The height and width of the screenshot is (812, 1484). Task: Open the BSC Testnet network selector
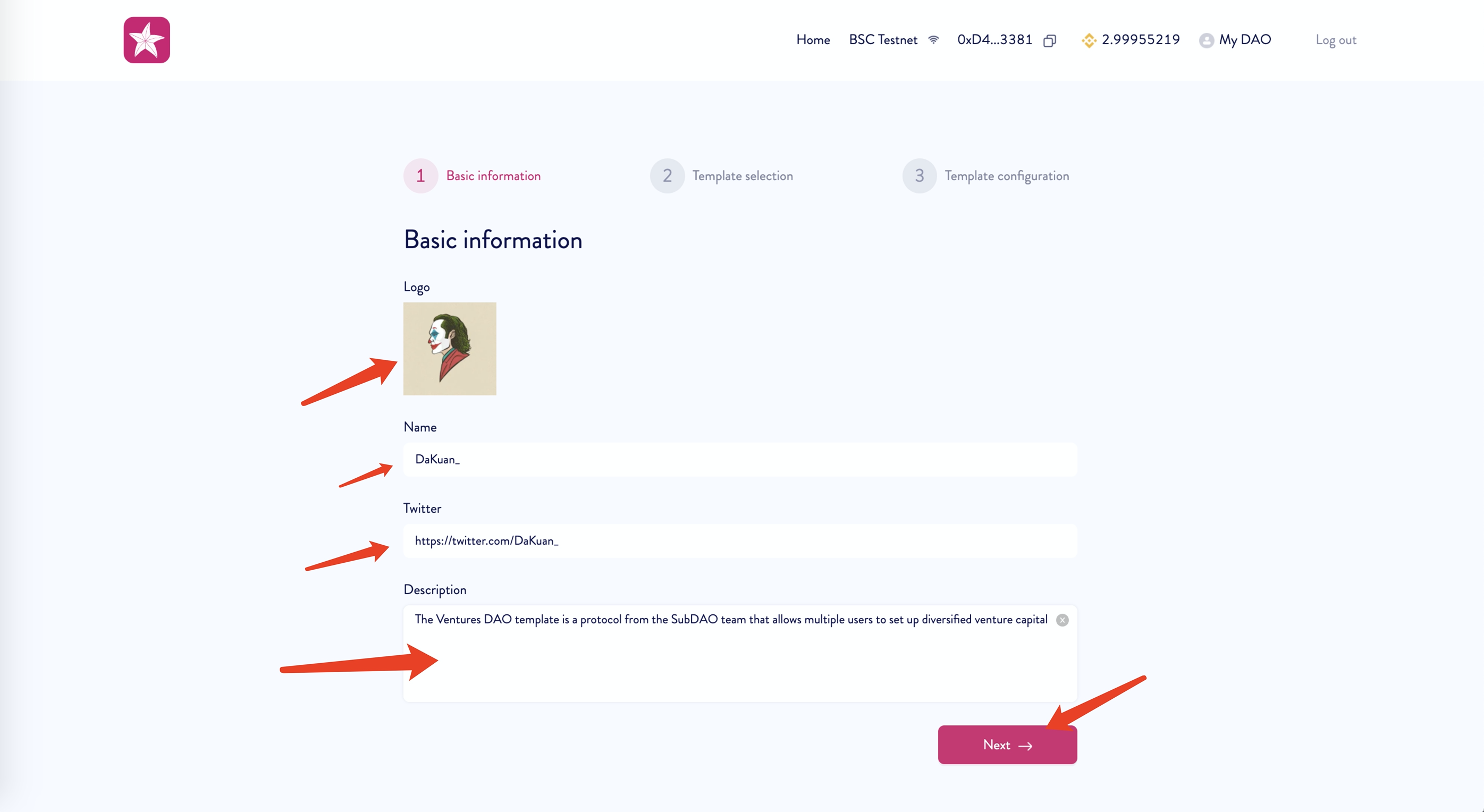[x=882, y=40]
